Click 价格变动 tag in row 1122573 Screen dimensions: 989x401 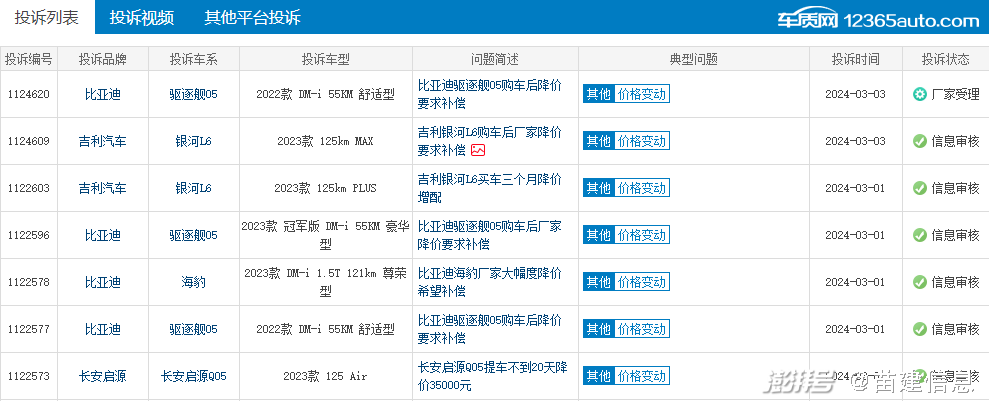click(x=641, y=376)
